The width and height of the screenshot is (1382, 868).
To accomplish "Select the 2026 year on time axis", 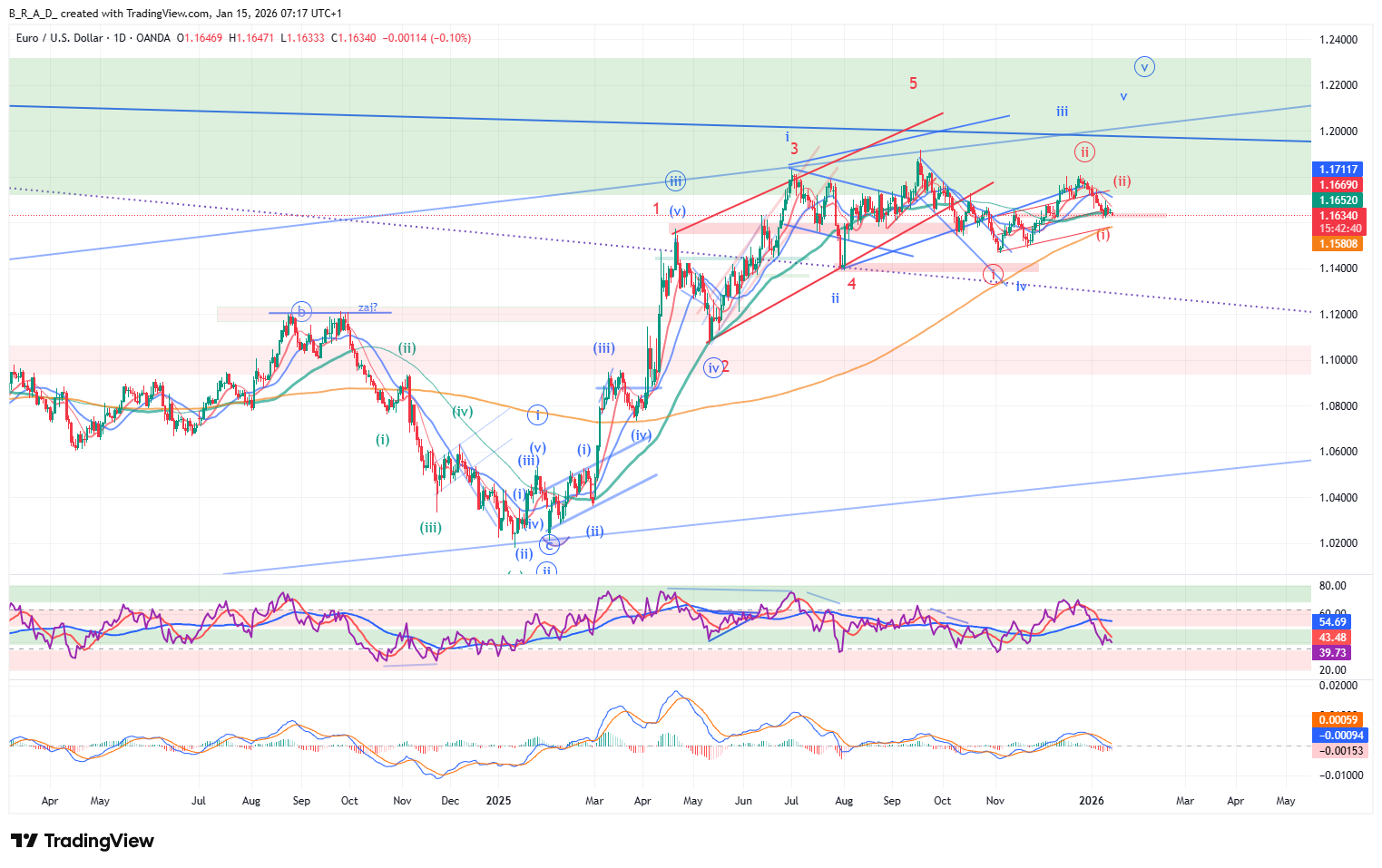I will (1091, 801).
